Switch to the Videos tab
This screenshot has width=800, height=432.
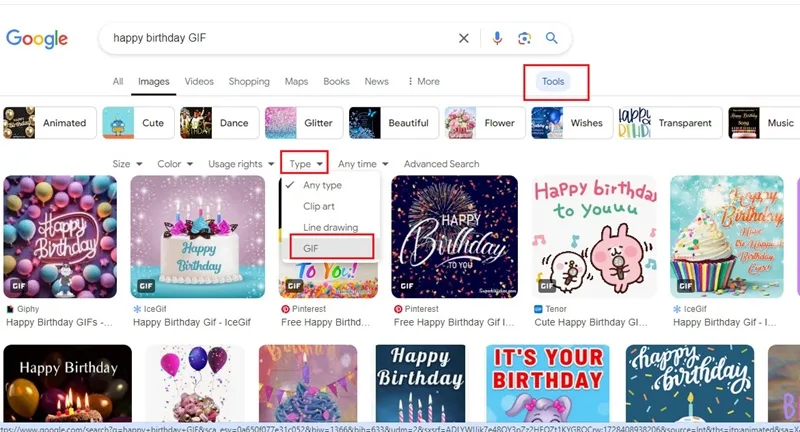point(199,82)
